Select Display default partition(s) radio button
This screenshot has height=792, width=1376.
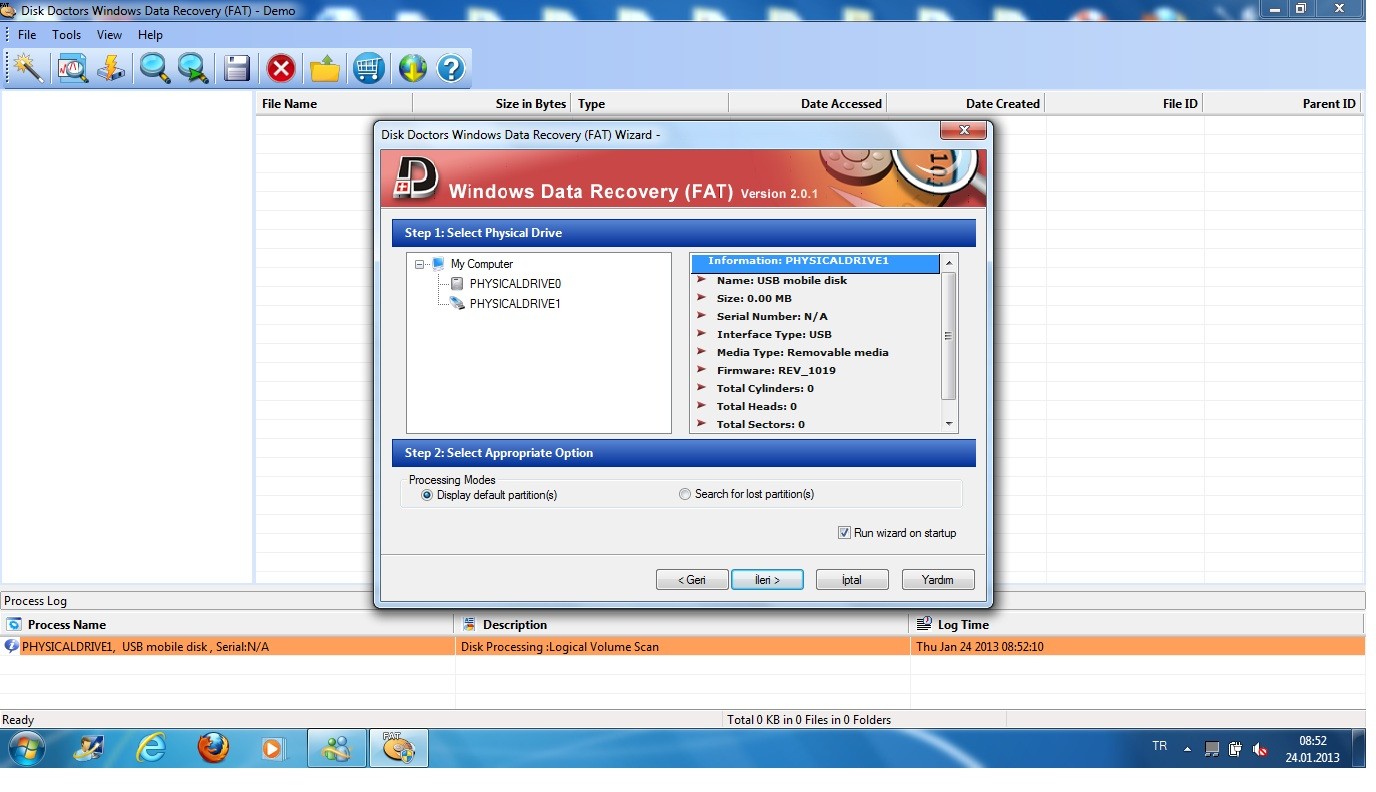[428, 495]
